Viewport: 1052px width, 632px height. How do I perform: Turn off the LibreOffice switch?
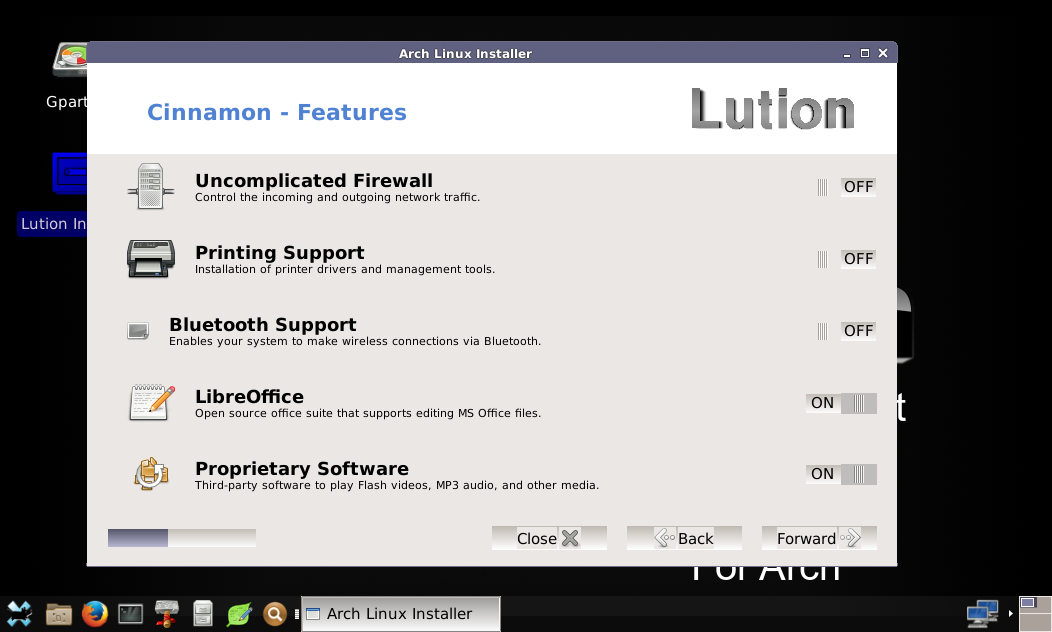tap(841, 403)
